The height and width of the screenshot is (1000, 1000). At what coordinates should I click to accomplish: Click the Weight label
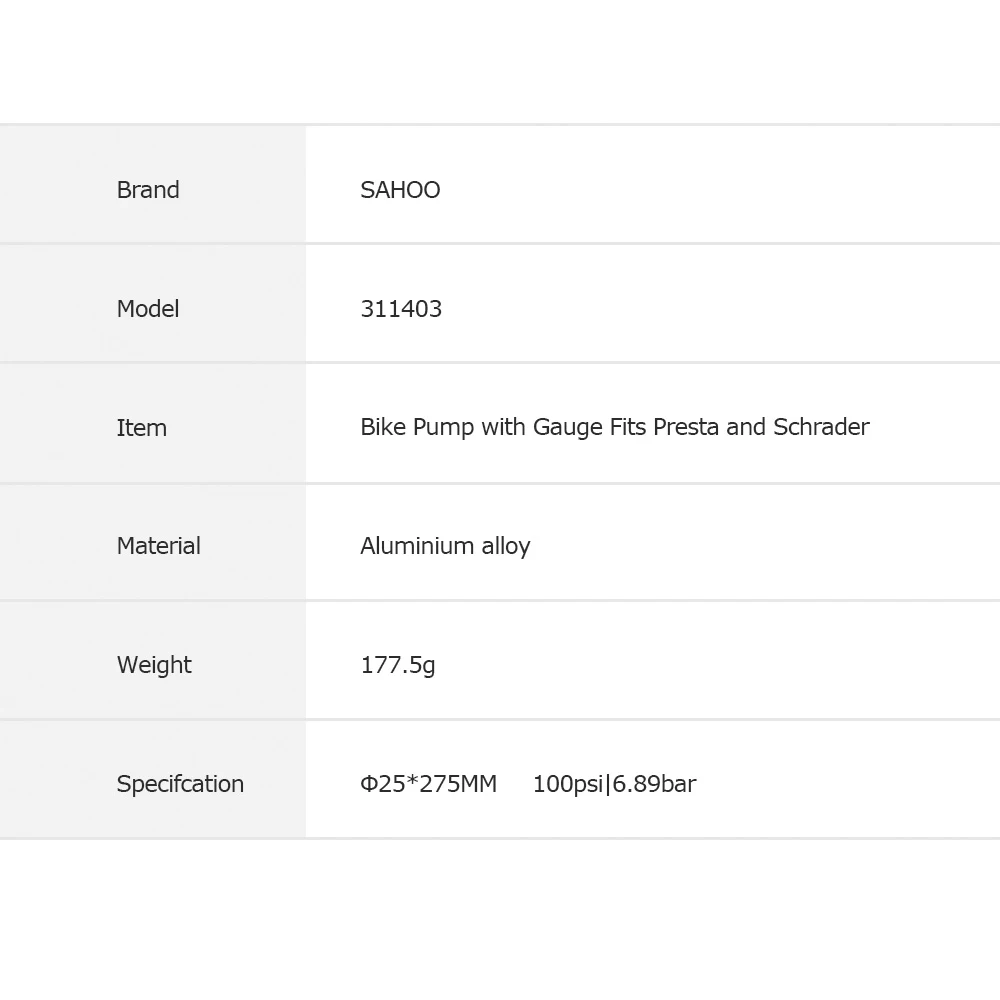tap(154, 665)
